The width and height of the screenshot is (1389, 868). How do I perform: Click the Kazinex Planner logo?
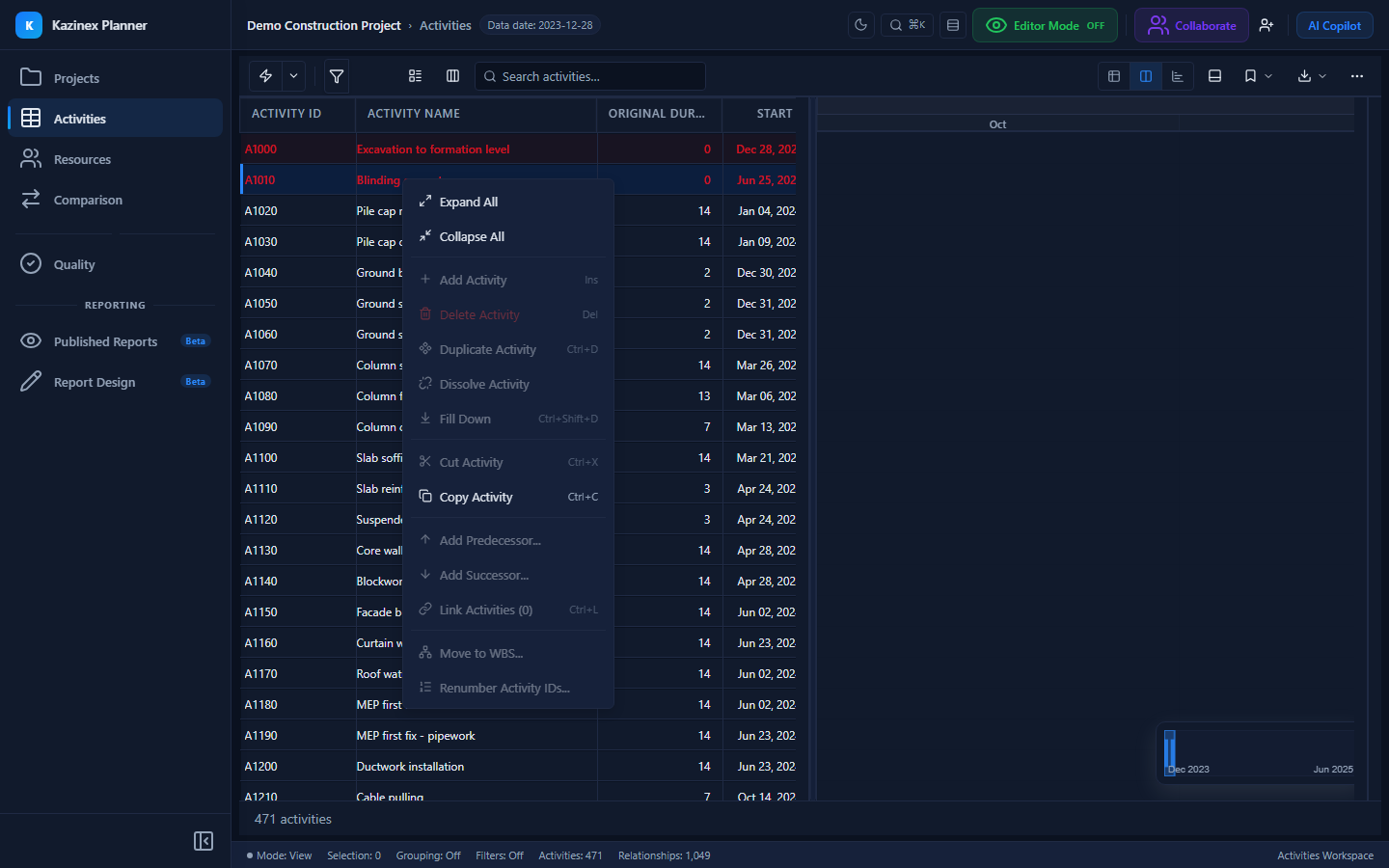point(29,25)
